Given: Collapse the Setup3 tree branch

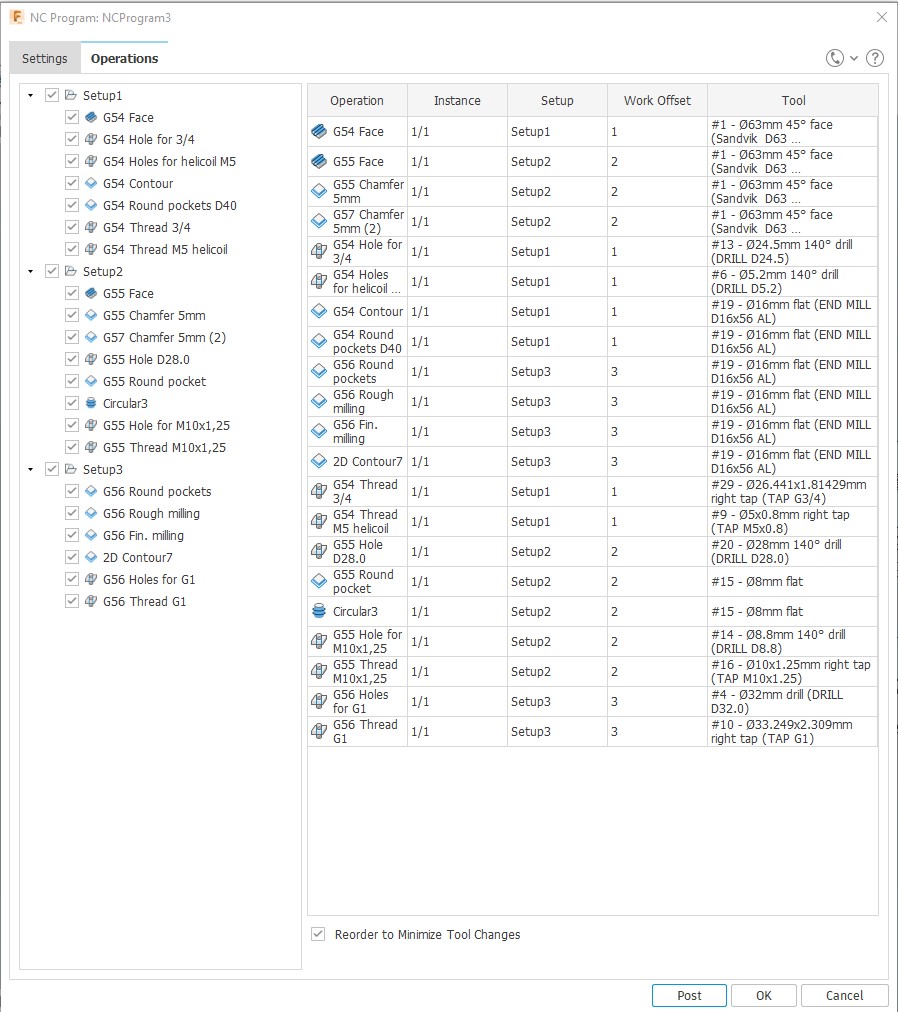Looking at the screenshot, I should click(x=30, y=469).
